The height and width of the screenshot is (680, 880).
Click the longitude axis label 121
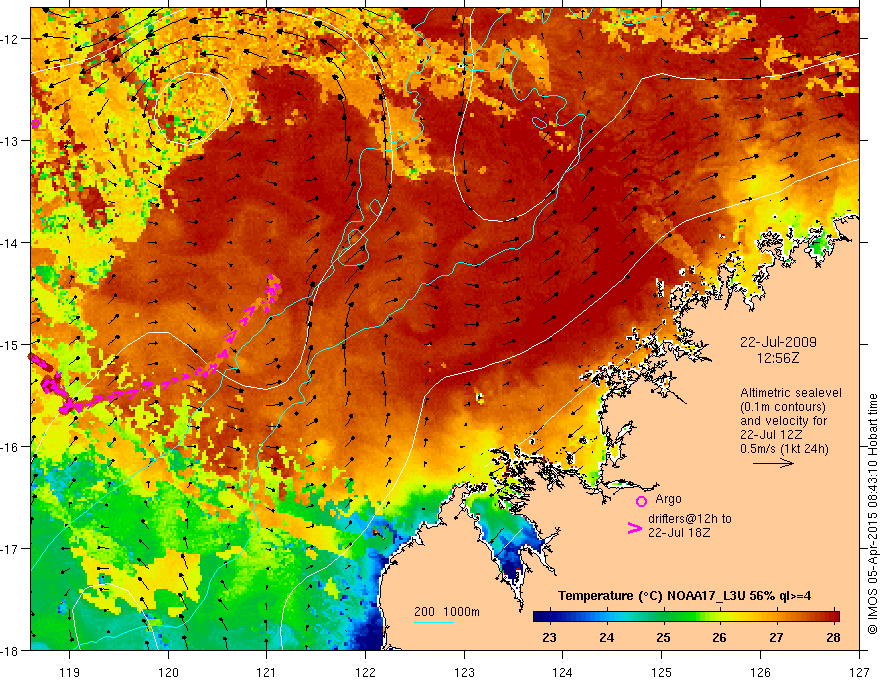[267, 672]
